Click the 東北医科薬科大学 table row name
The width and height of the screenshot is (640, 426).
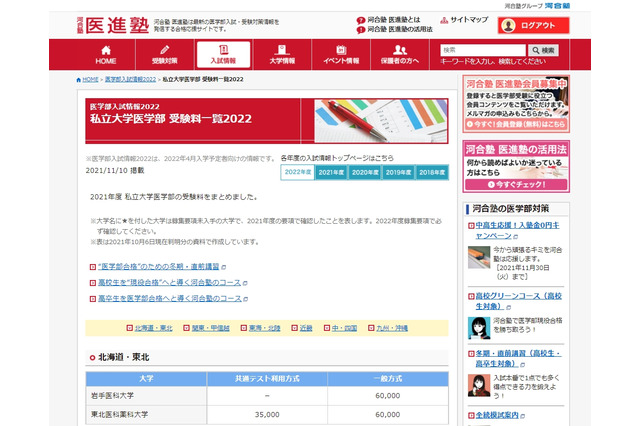120,415
